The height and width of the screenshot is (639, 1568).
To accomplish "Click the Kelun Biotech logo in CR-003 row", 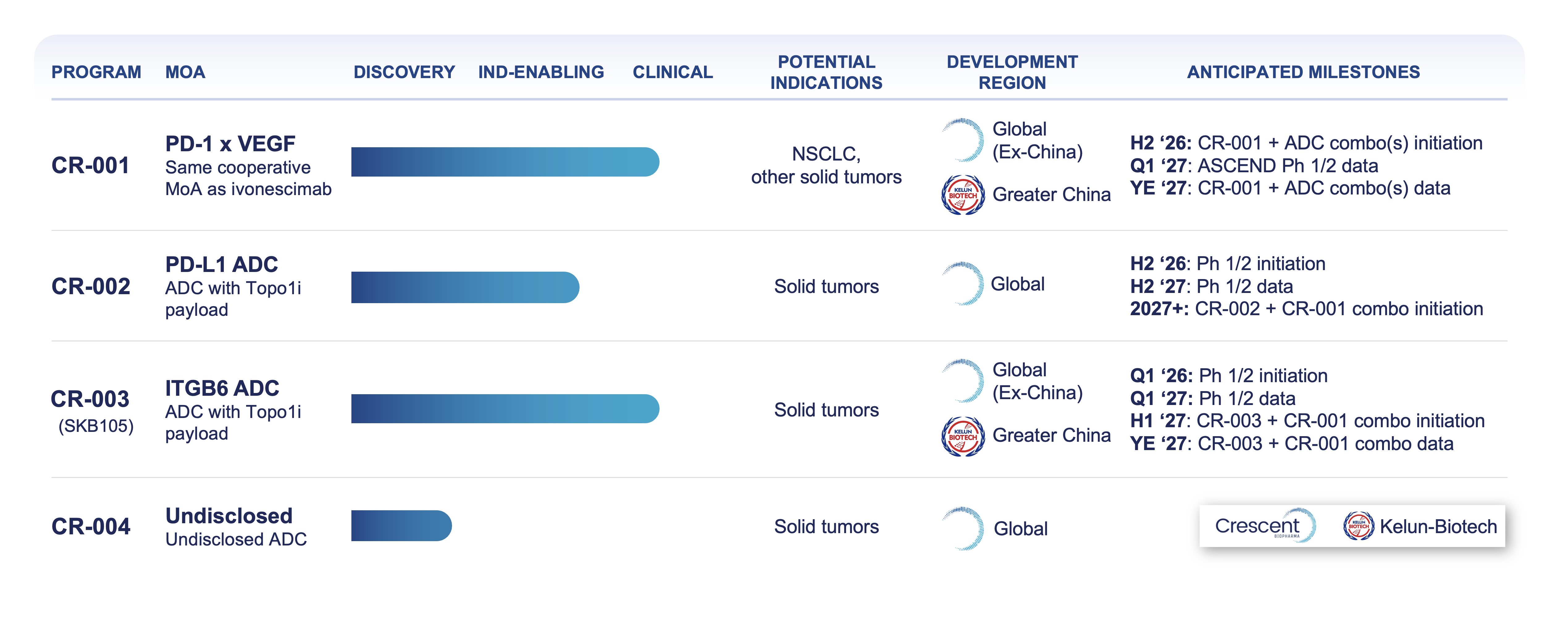I will (963, 436).
